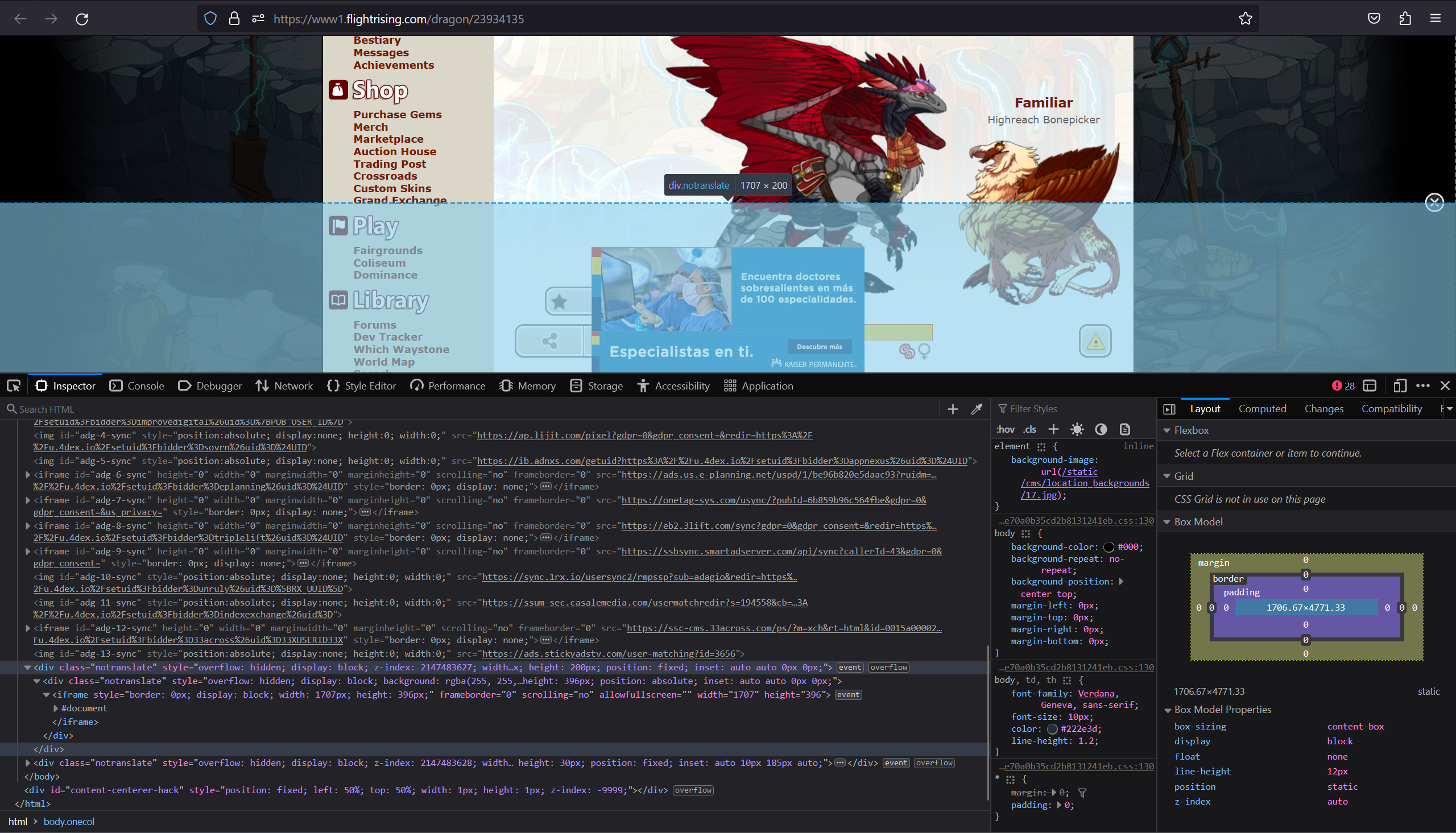Click create new node plus icon
Viewport: 1456px width, 833px height.
click(953, 409)
